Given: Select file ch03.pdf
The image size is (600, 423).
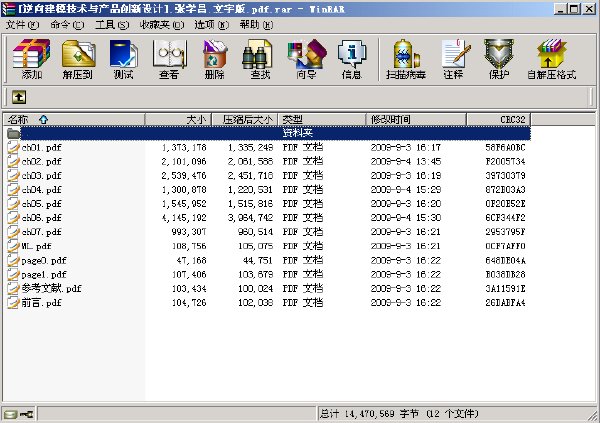Looking at the screenshot, I should 41,176.
